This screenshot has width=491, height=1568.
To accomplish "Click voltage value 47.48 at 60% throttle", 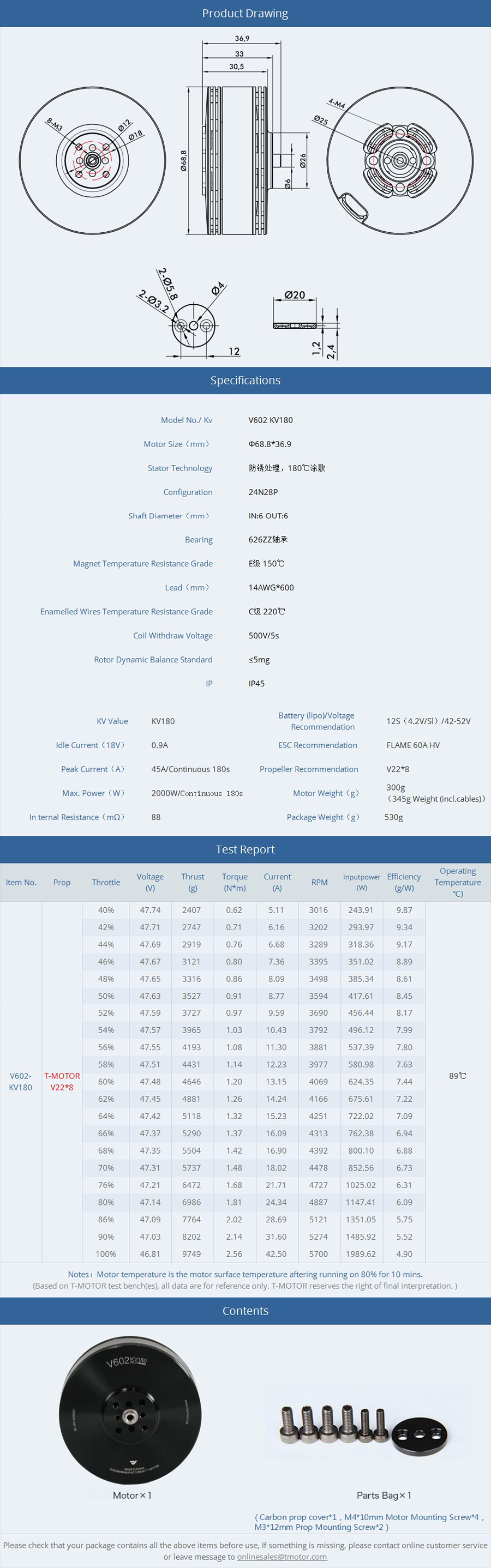I will 150,1082.
